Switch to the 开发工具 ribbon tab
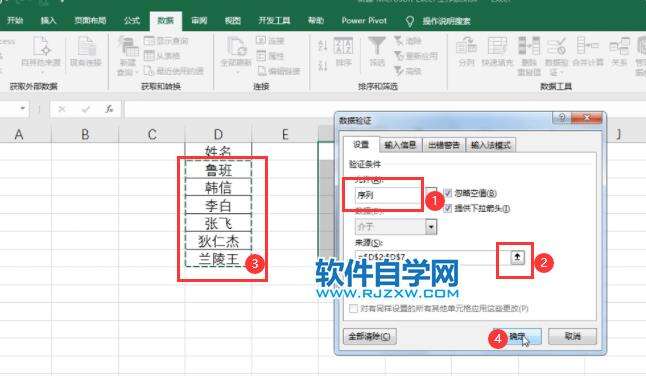 [x=274, y=20]
